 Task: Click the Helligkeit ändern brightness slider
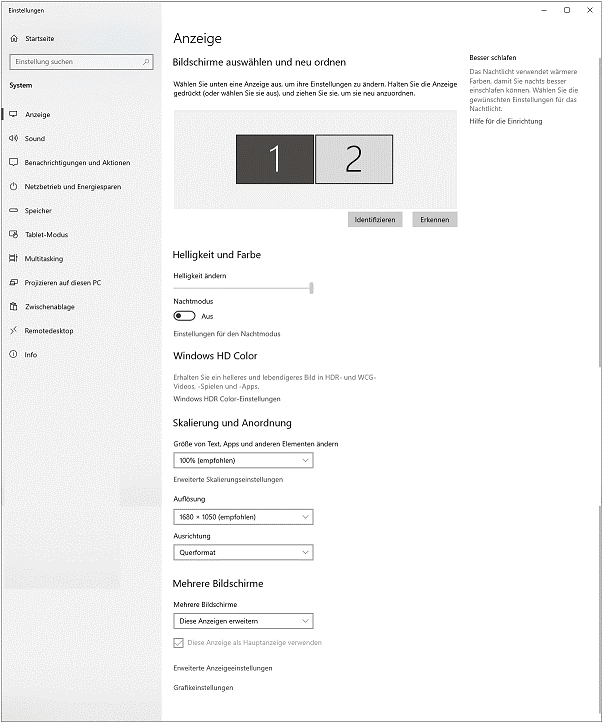243,288
